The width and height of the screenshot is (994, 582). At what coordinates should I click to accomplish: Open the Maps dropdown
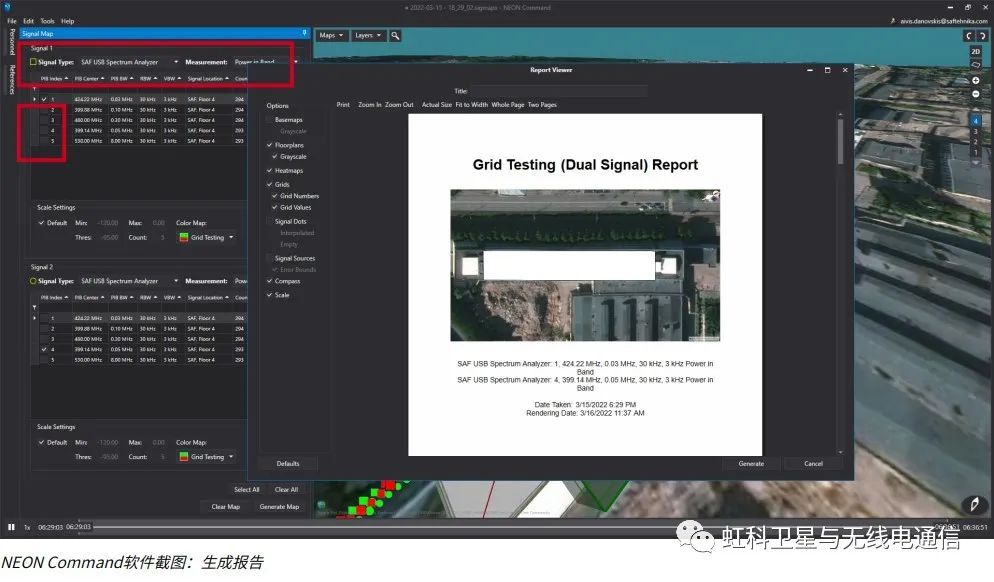331,35
